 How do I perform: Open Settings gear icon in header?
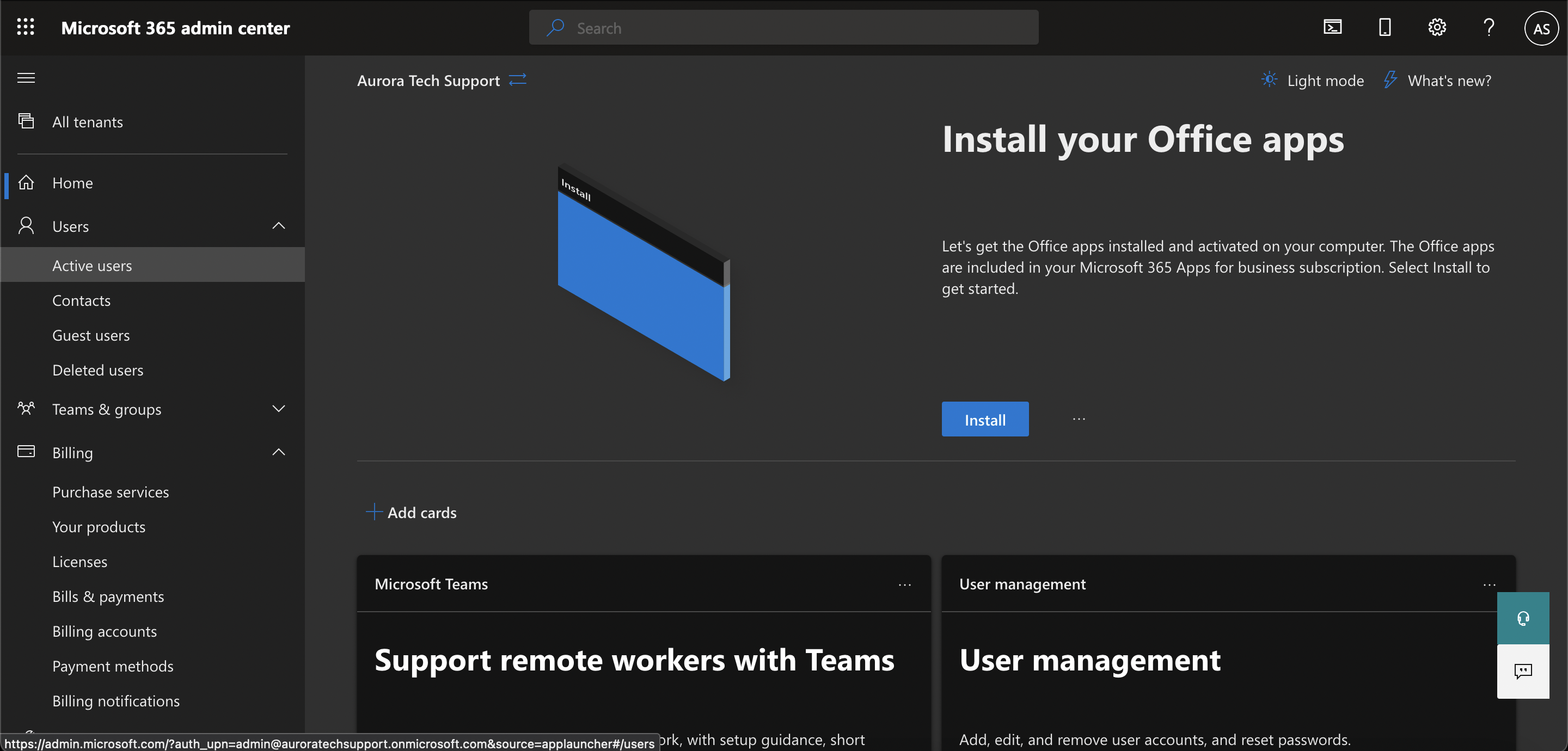[1437, 27]
